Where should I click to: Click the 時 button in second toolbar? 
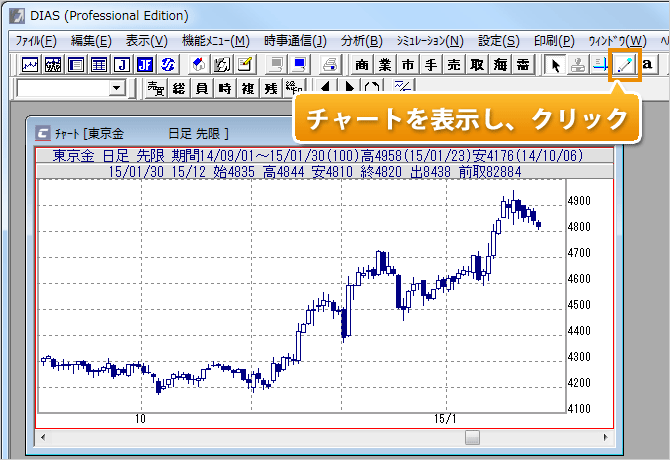[x=225, y=89]
